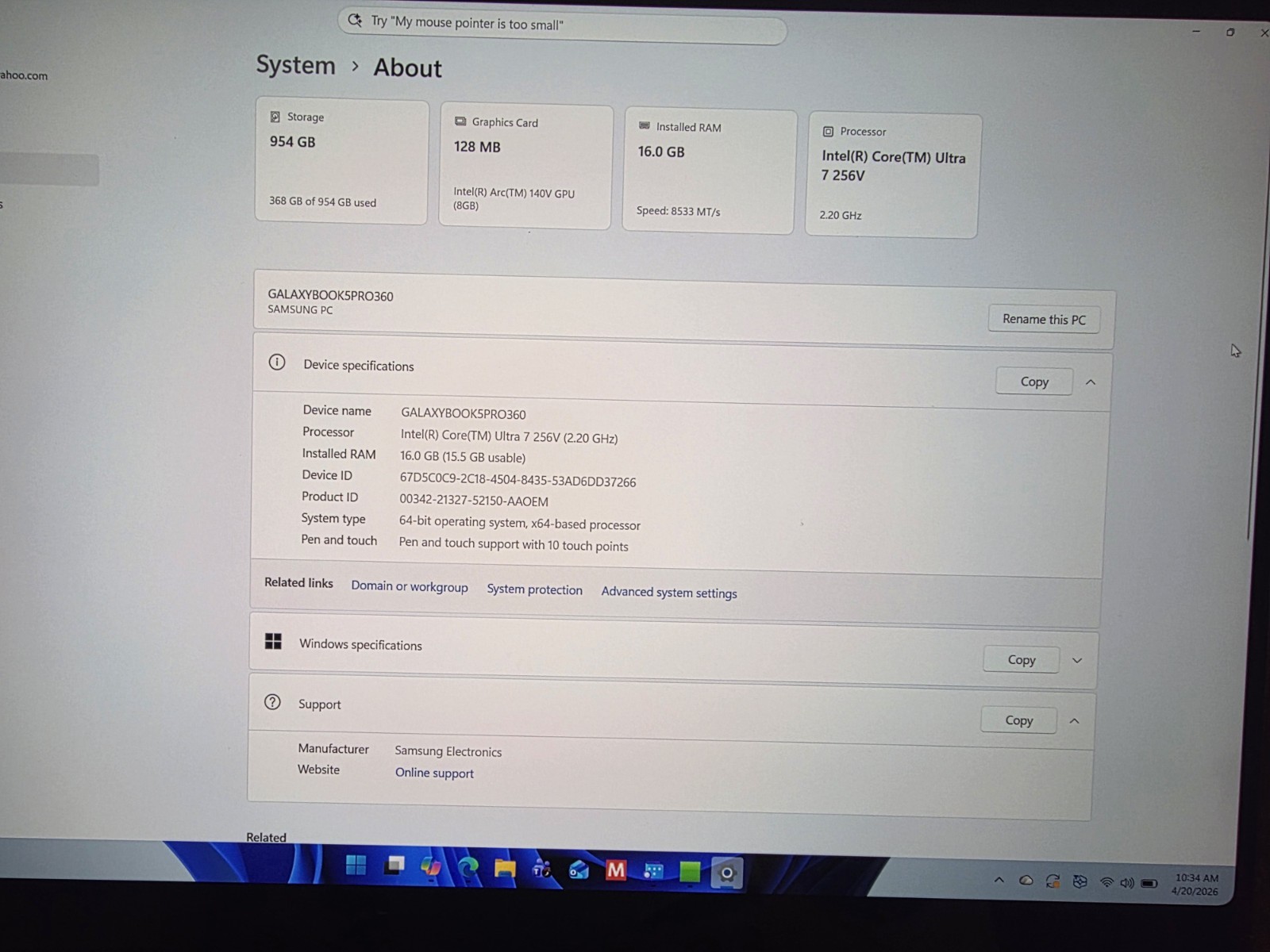
Task: Click Rename this PC button
Action: point(1044,319)
